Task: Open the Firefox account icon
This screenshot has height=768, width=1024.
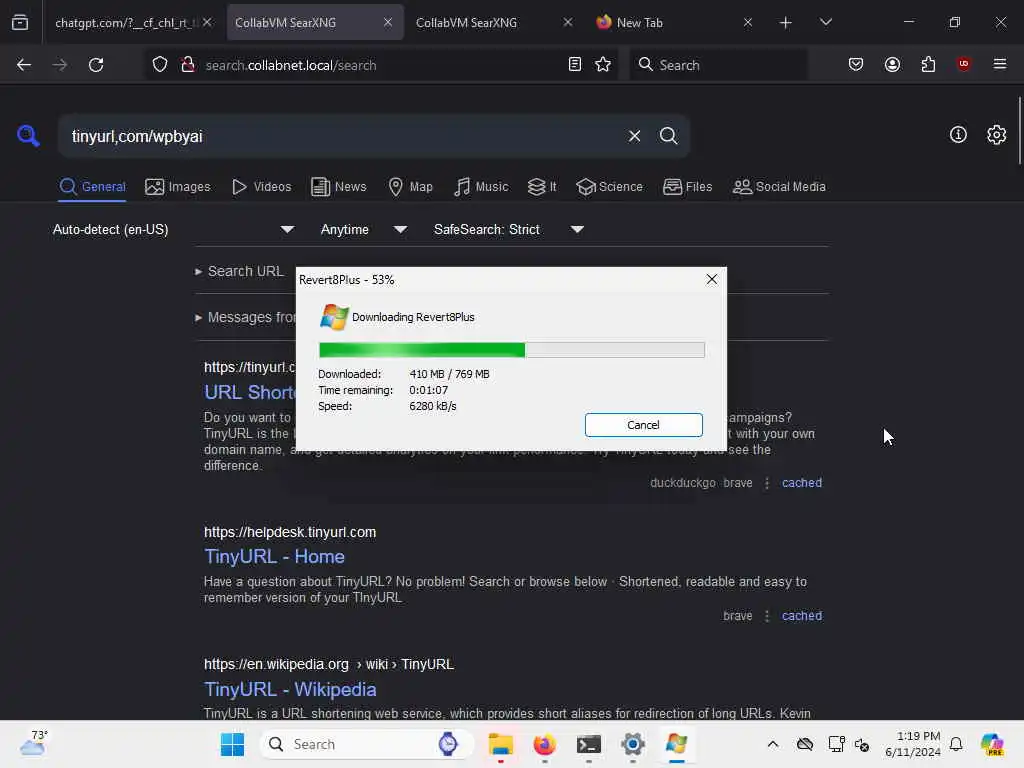Action: [x=892, y=65]
